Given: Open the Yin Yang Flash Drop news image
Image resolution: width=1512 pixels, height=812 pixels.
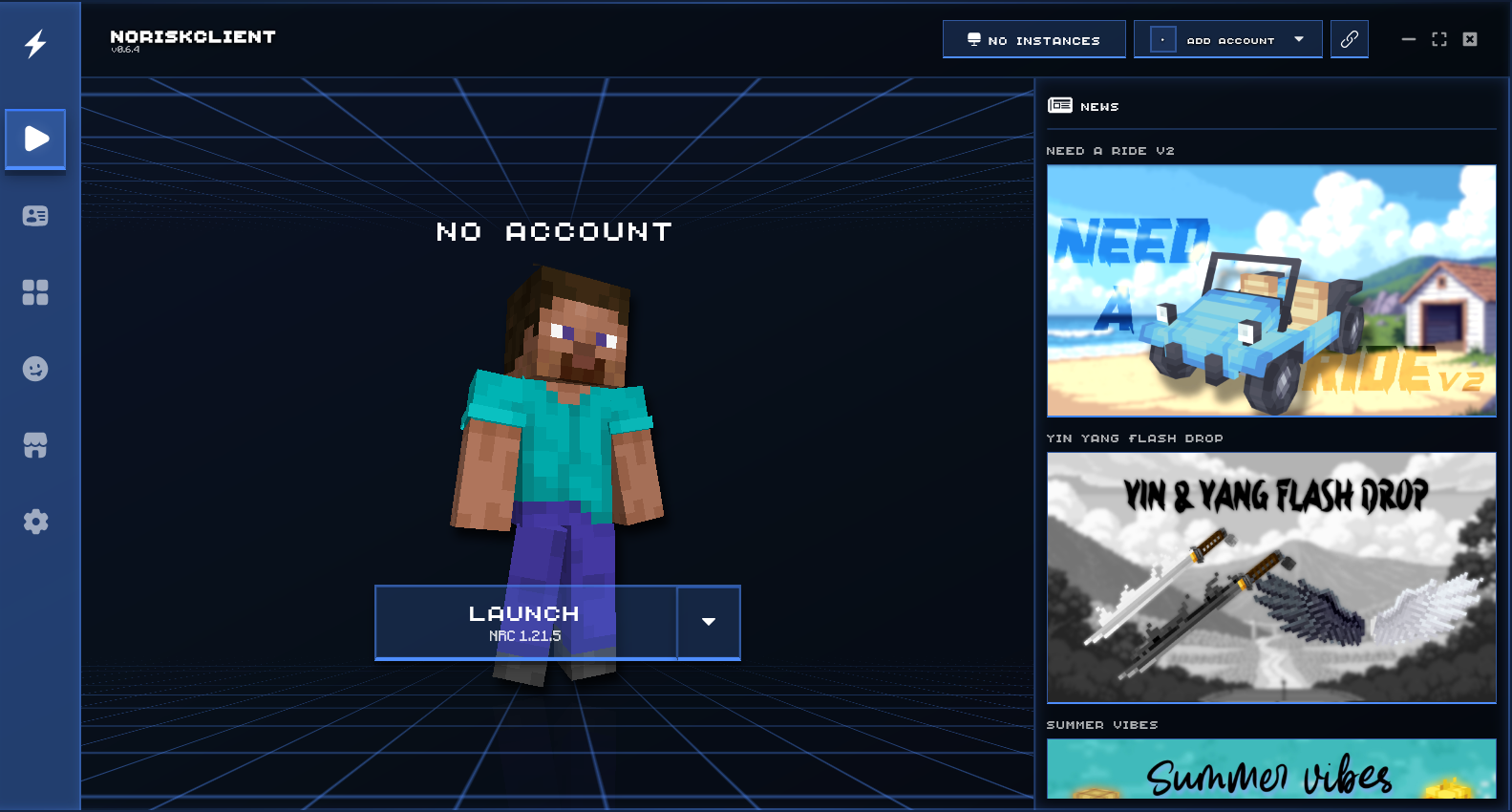Looking at the screenshot, I should pos(1271,577).
